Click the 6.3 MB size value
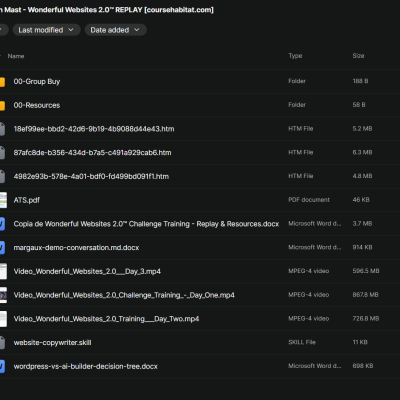 click(362, 152)
